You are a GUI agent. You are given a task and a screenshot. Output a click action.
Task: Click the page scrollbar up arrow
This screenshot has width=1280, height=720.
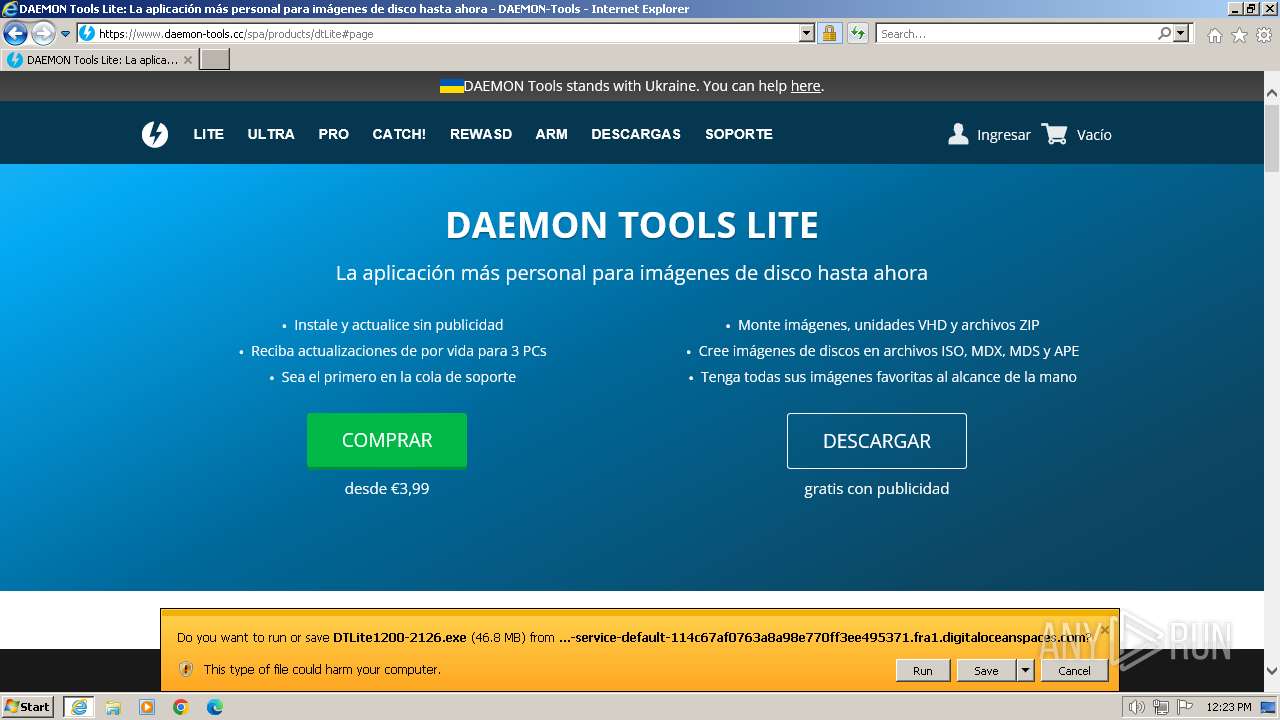click(1272, 93)
